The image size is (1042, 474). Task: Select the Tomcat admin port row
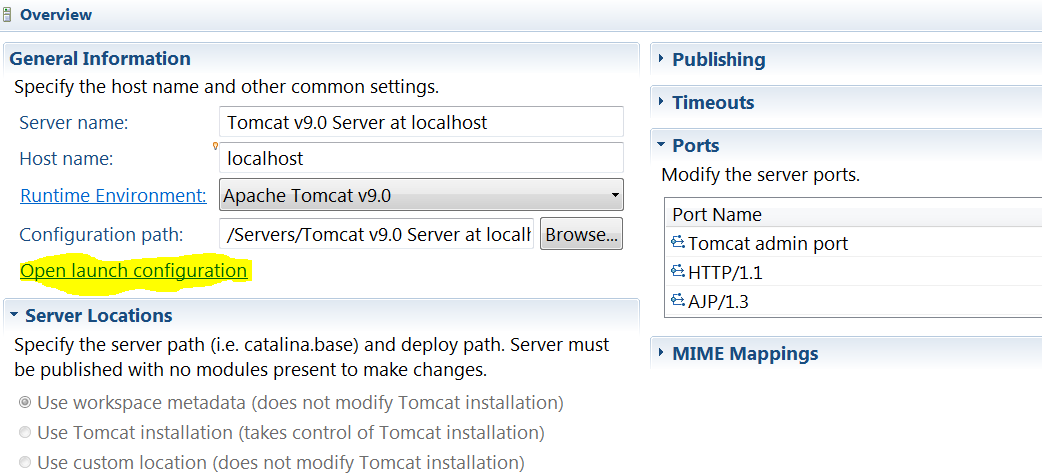coord(854,243)
